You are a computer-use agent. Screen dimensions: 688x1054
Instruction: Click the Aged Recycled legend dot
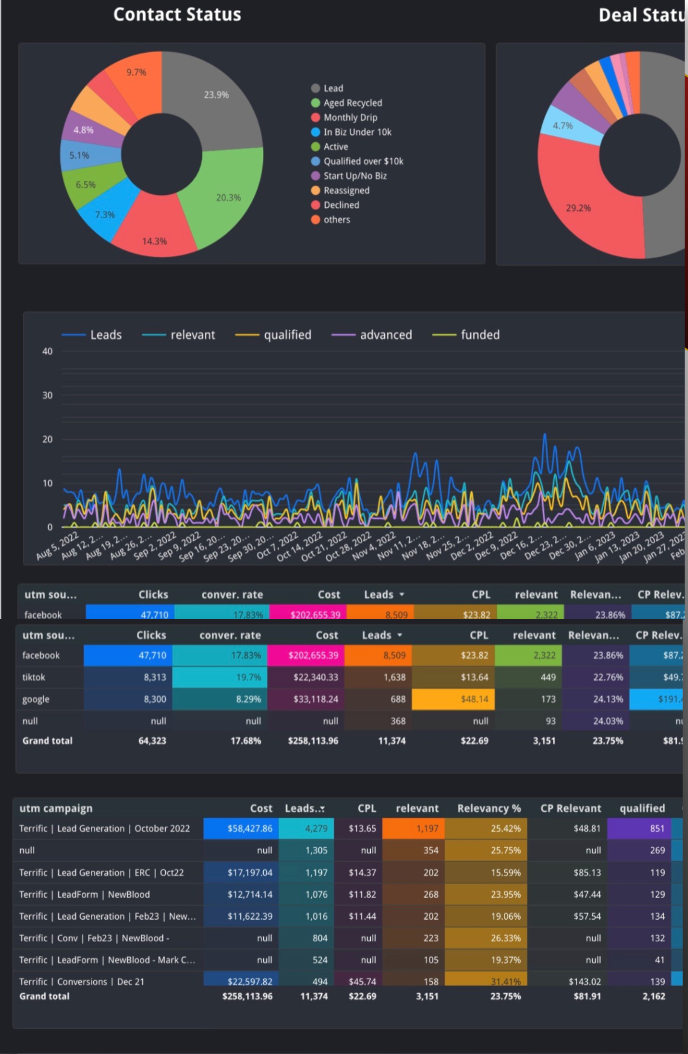(x=316, y=103)
